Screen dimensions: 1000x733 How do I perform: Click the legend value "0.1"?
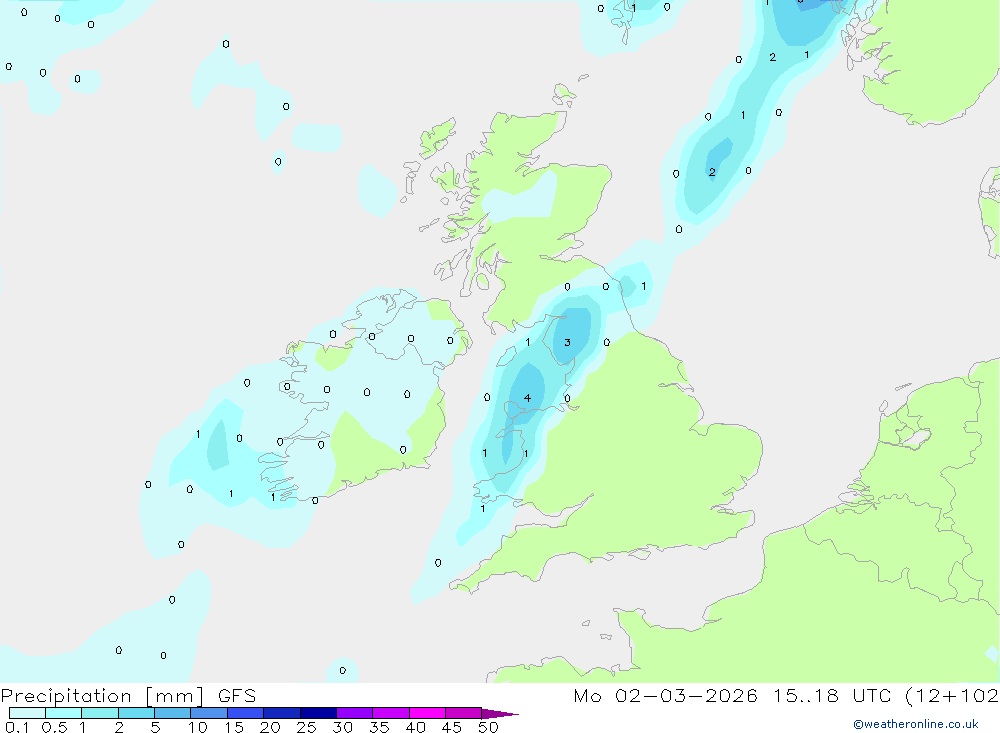click(x=17, y=727)
